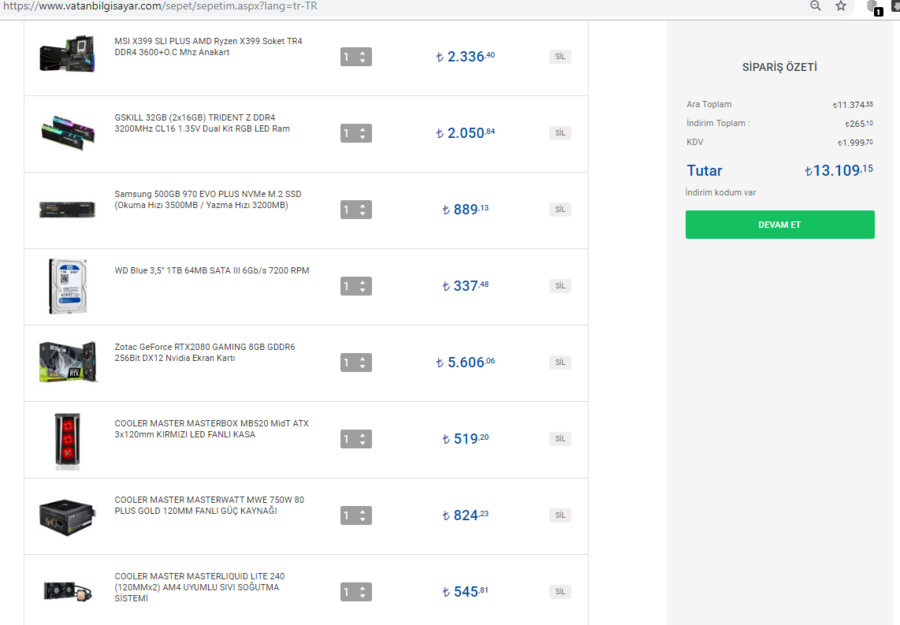Open GSKILL 32GB TRIDENT Z product title
Image resolution: width=900 pixels, height=625 pixels.
click(202, 123)
